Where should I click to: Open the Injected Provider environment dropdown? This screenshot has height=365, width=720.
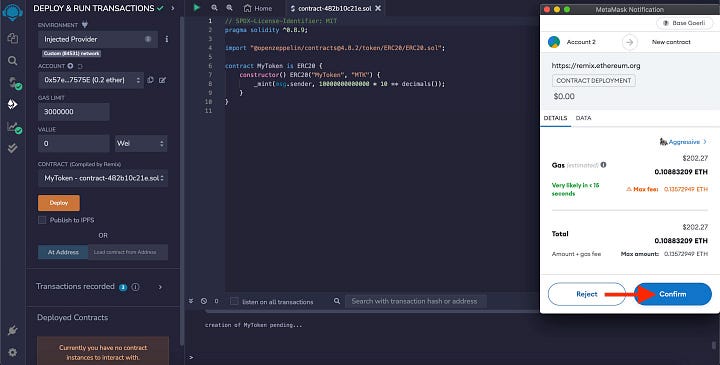pos(98,39)
